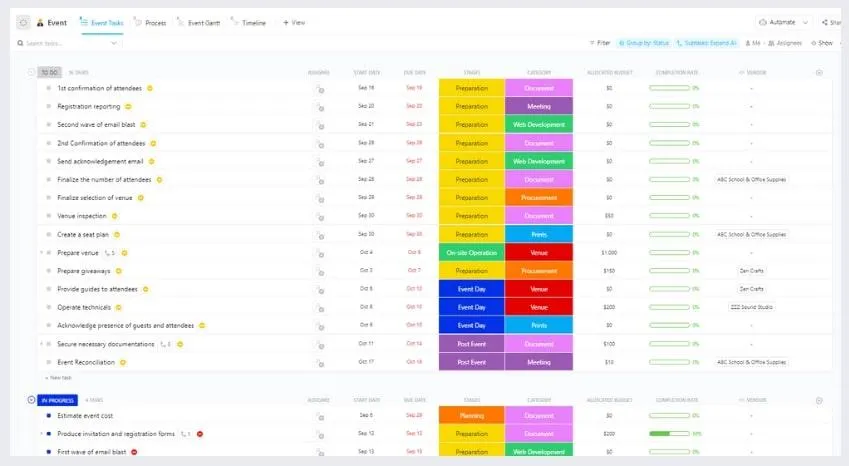Screen dimensions: 849x466
Task: Click yellow priority flag beside Venue inspection
Action: (x=114, y=216)
